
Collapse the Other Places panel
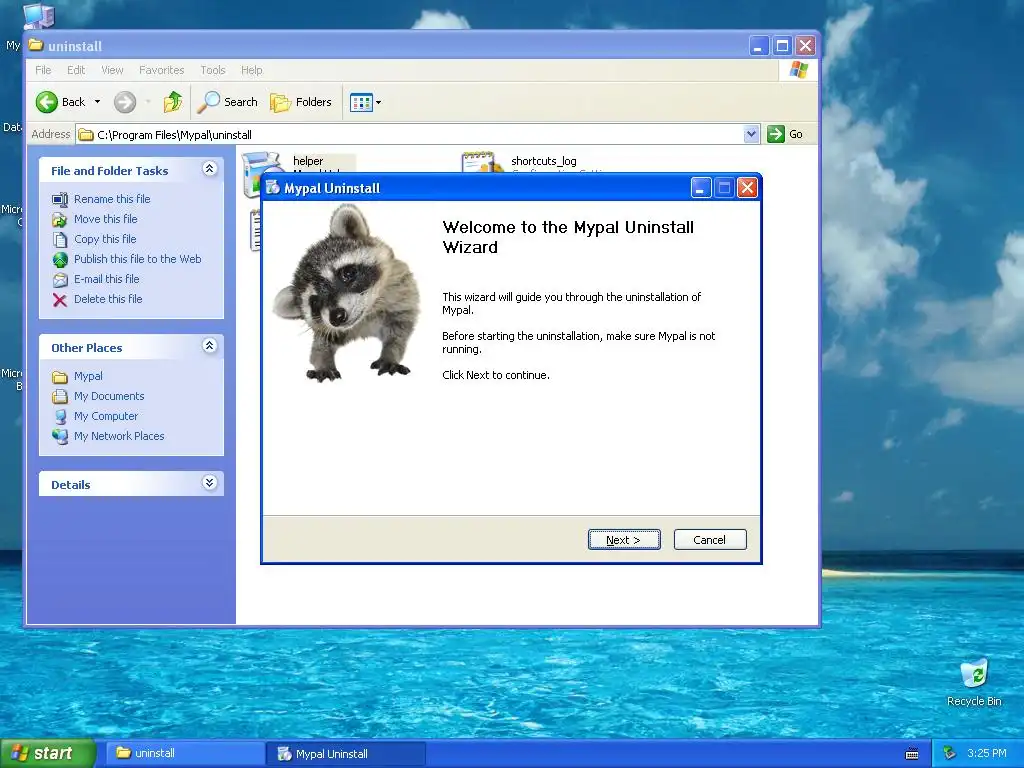[x=209, y=346]
